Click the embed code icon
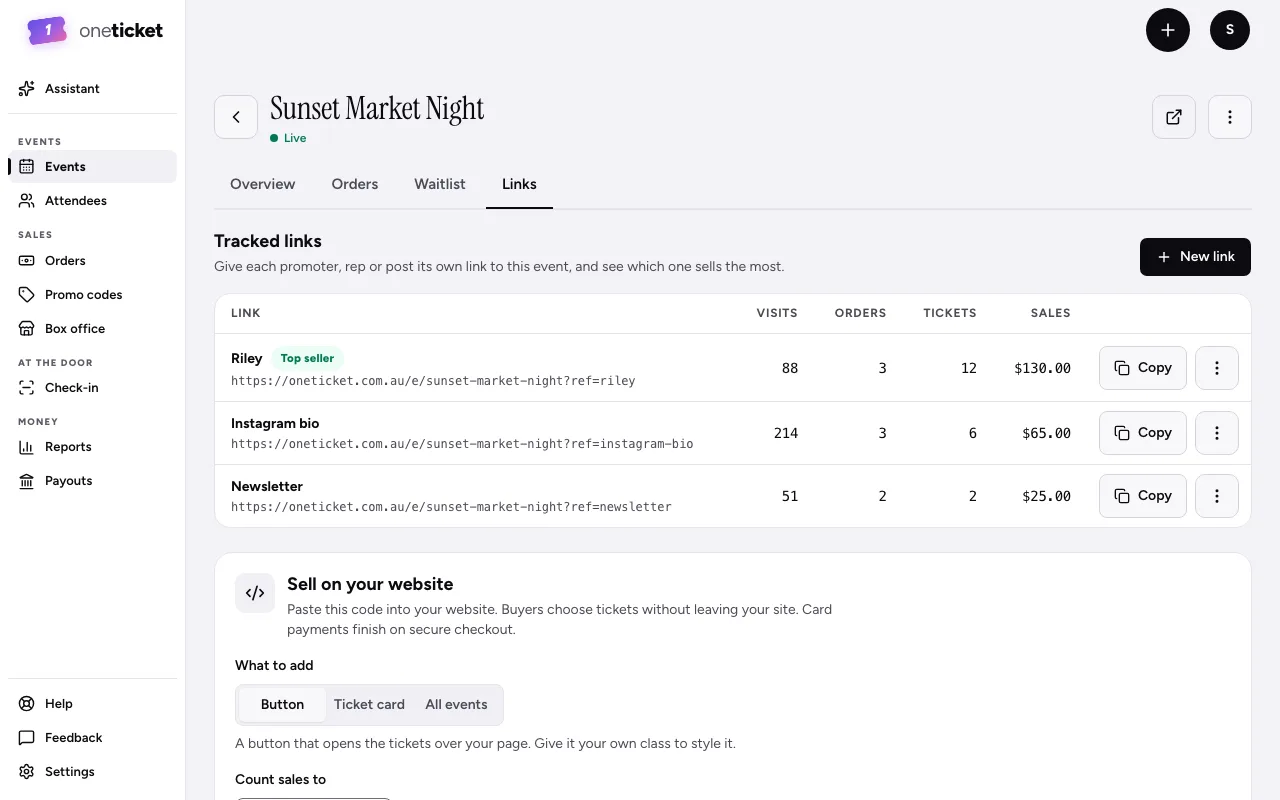 tap(255, 593)
